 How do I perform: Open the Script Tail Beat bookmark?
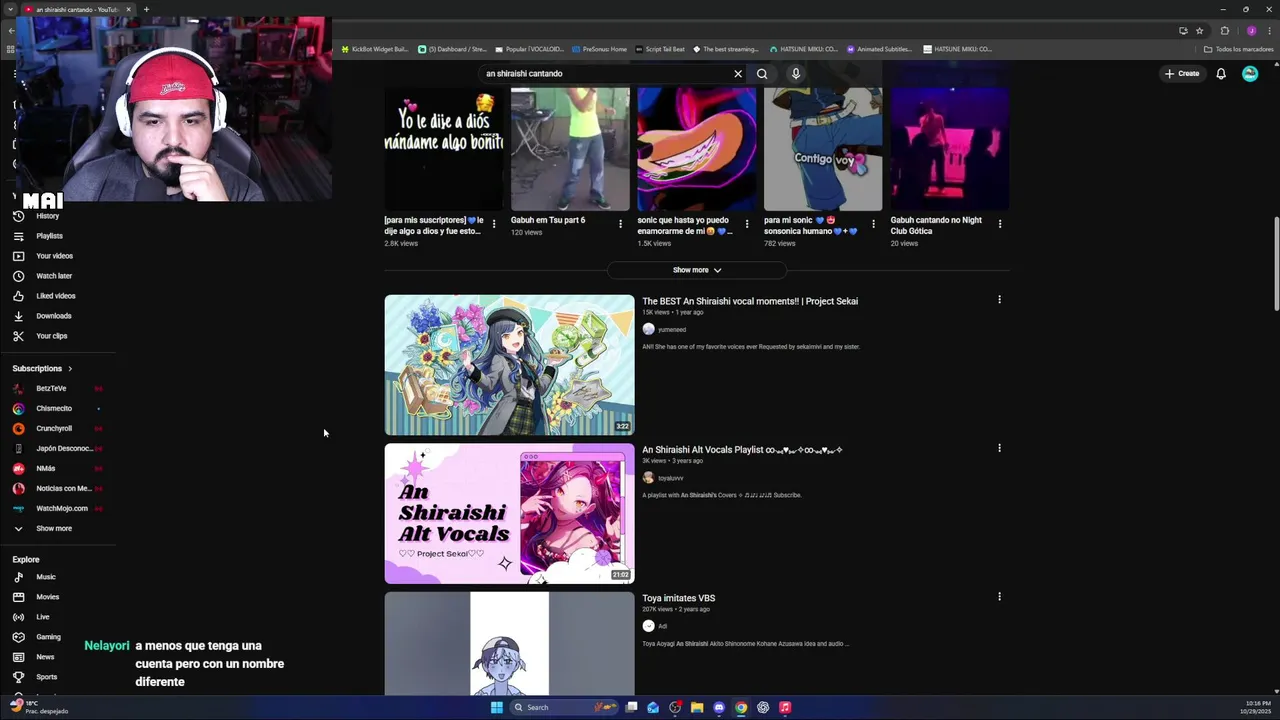[x=660, y=49]
